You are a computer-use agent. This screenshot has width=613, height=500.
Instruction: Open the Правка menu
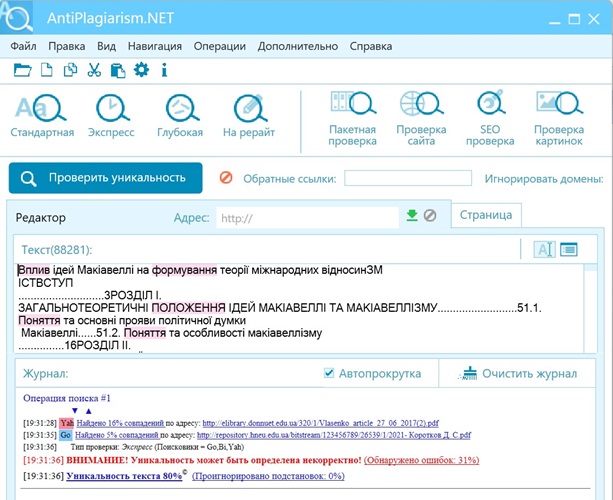pyautogui.click(x=66, y=46)
